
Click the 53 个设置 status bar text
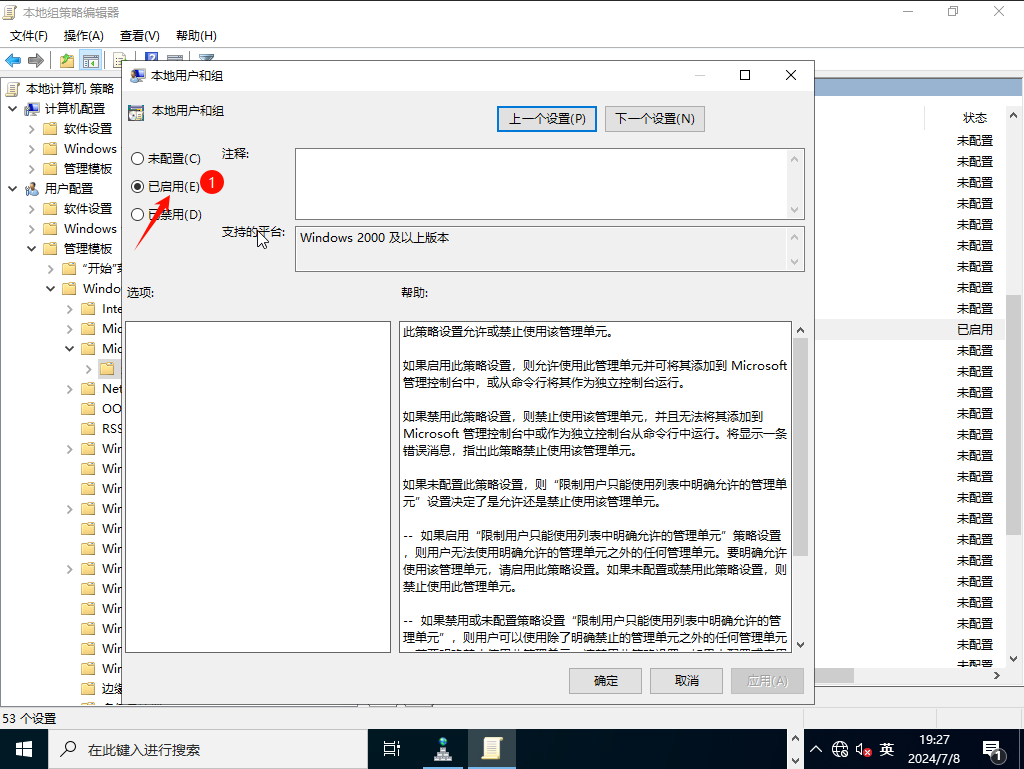[x=29, y=719]
